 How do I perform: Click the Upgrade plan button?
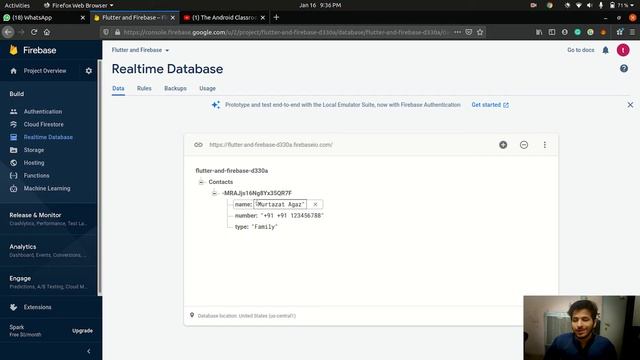pos(82,331)
